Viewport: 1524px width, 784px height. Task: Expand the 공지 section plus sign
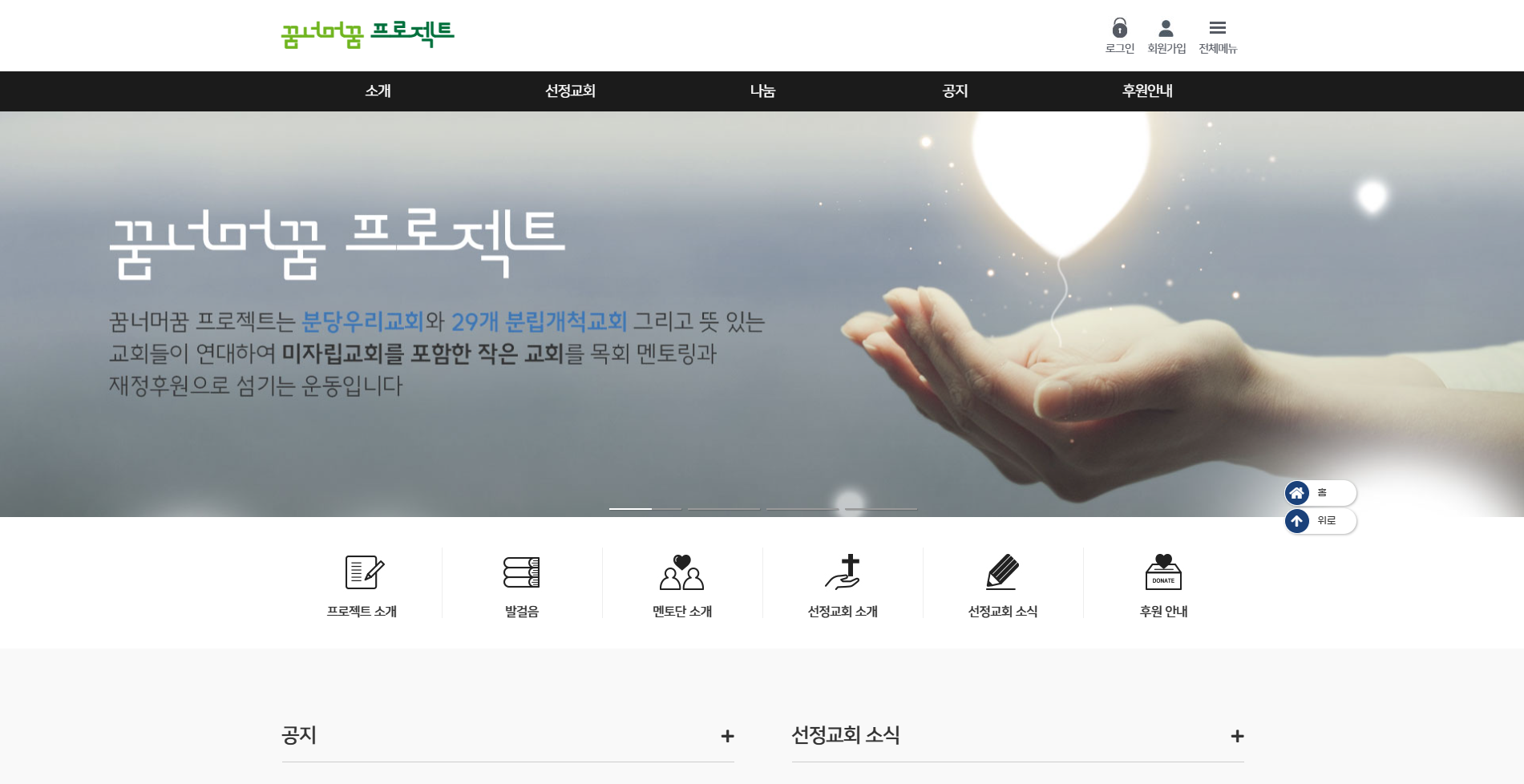727,736
